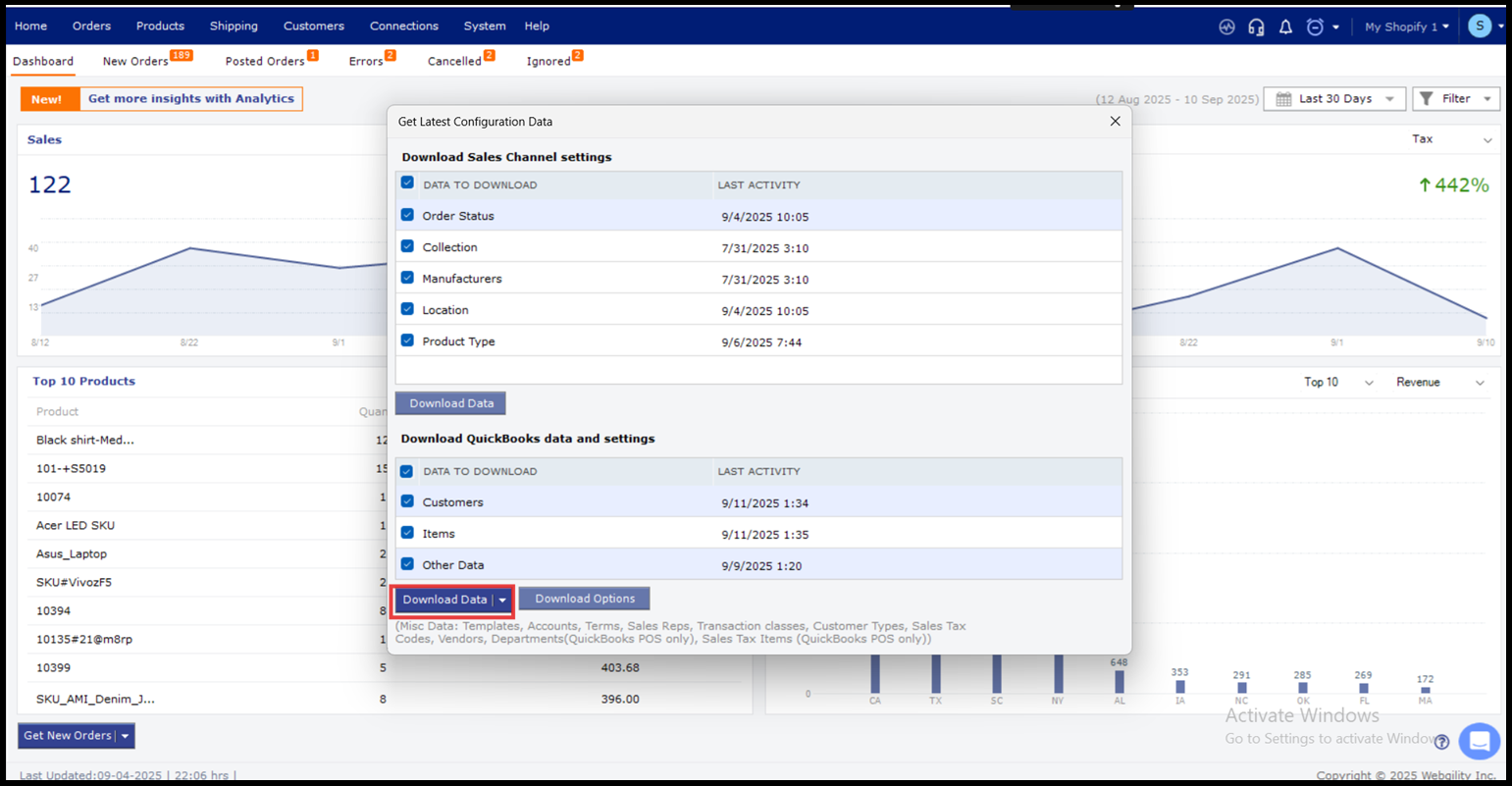1512x786 pixels.
Task: Open the Connections menu
Action: point(403,26)
